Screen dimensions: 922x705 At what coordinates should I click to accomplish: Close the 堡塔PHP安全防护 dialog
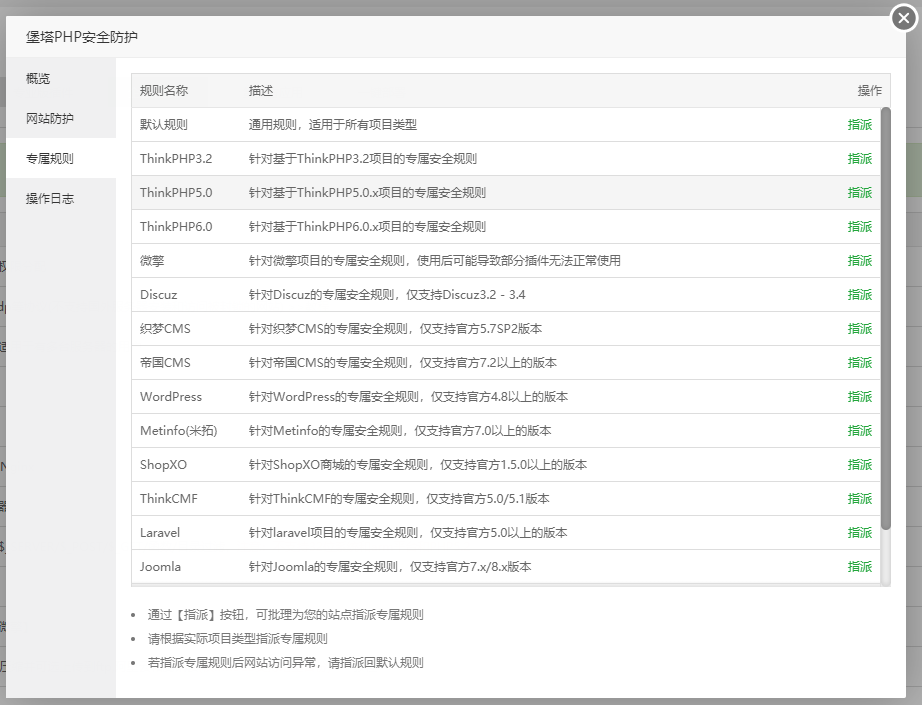point(904,18)
